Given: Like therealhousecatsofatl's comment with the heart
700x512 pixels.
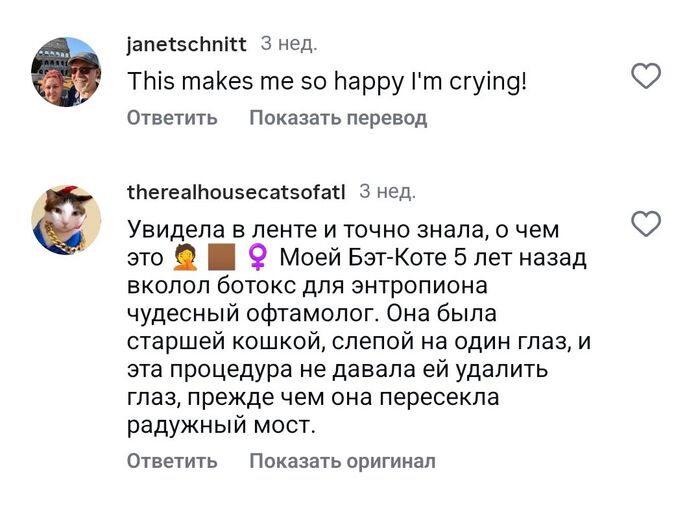Looking at the screenshot, I should 648,224.
